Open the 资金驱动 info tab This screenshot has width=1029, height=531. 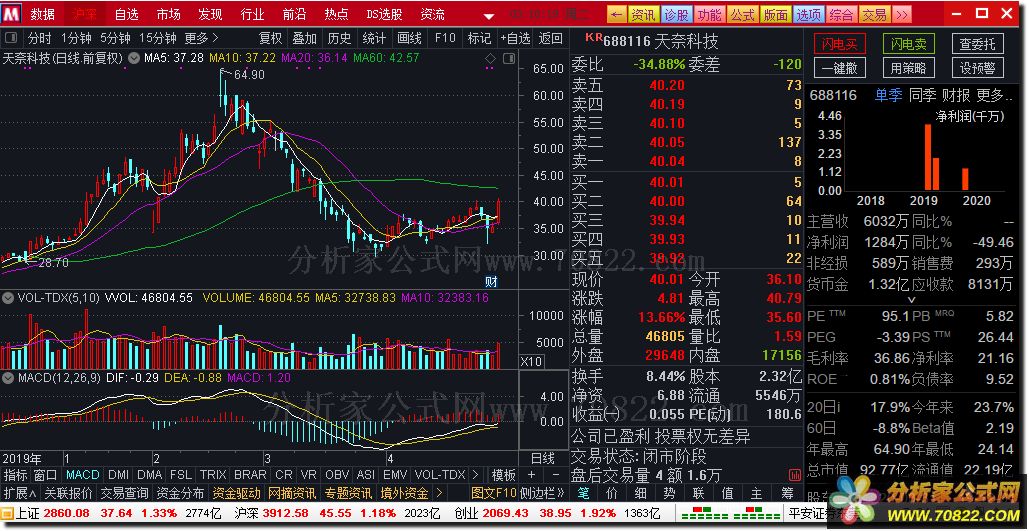[236, 492]
